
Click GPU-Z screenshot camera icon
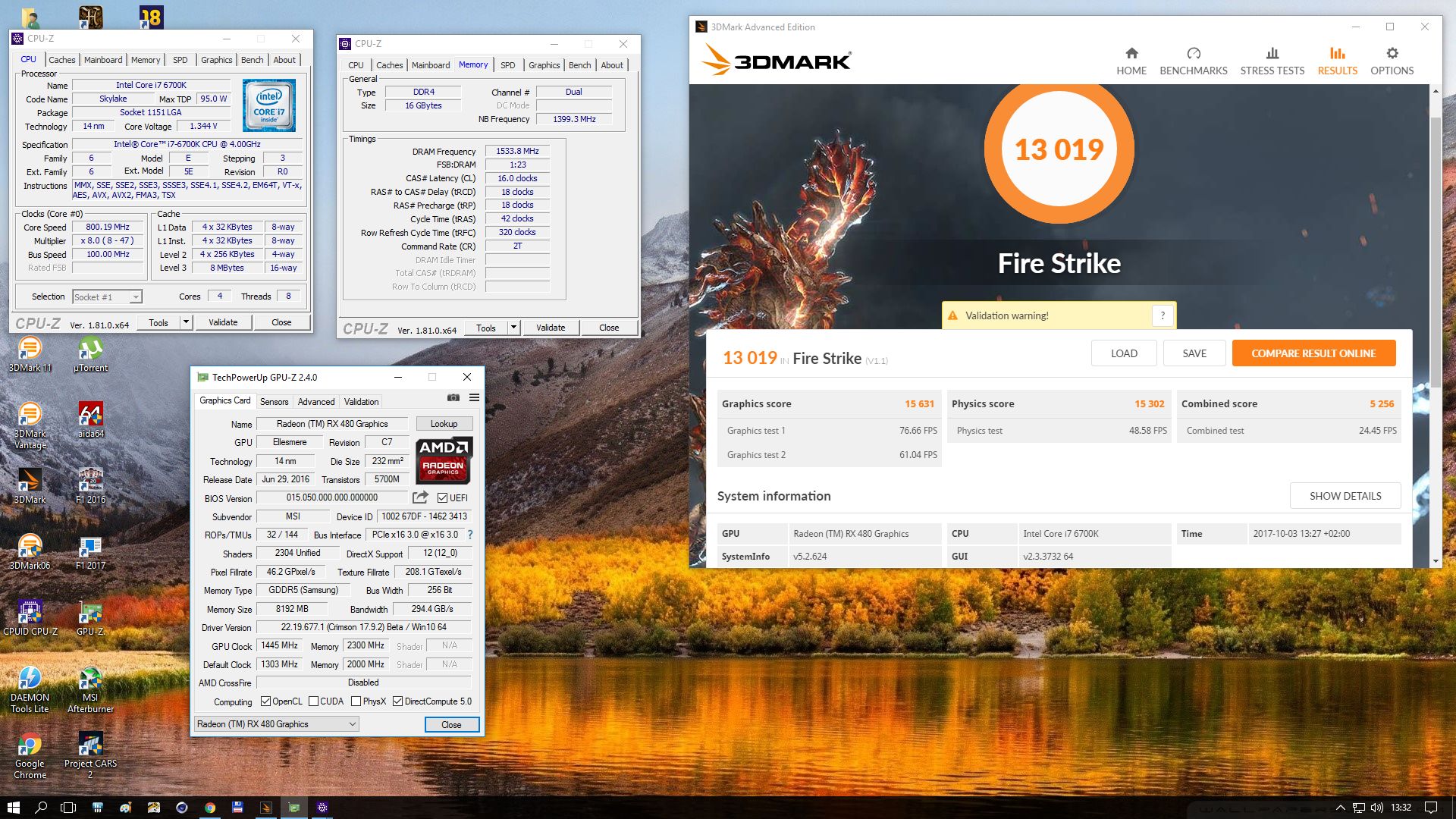(453, 397)
